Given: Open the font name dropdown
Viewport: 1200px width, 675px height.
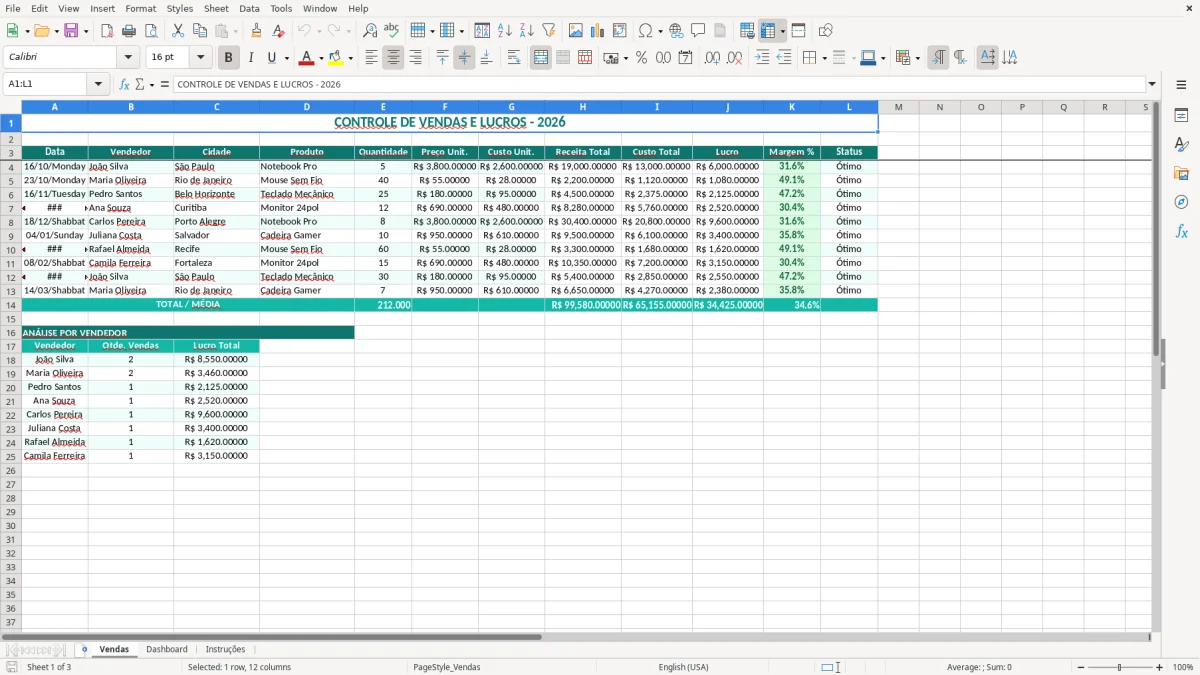Looking at the screenshot, I should point(128,58).
